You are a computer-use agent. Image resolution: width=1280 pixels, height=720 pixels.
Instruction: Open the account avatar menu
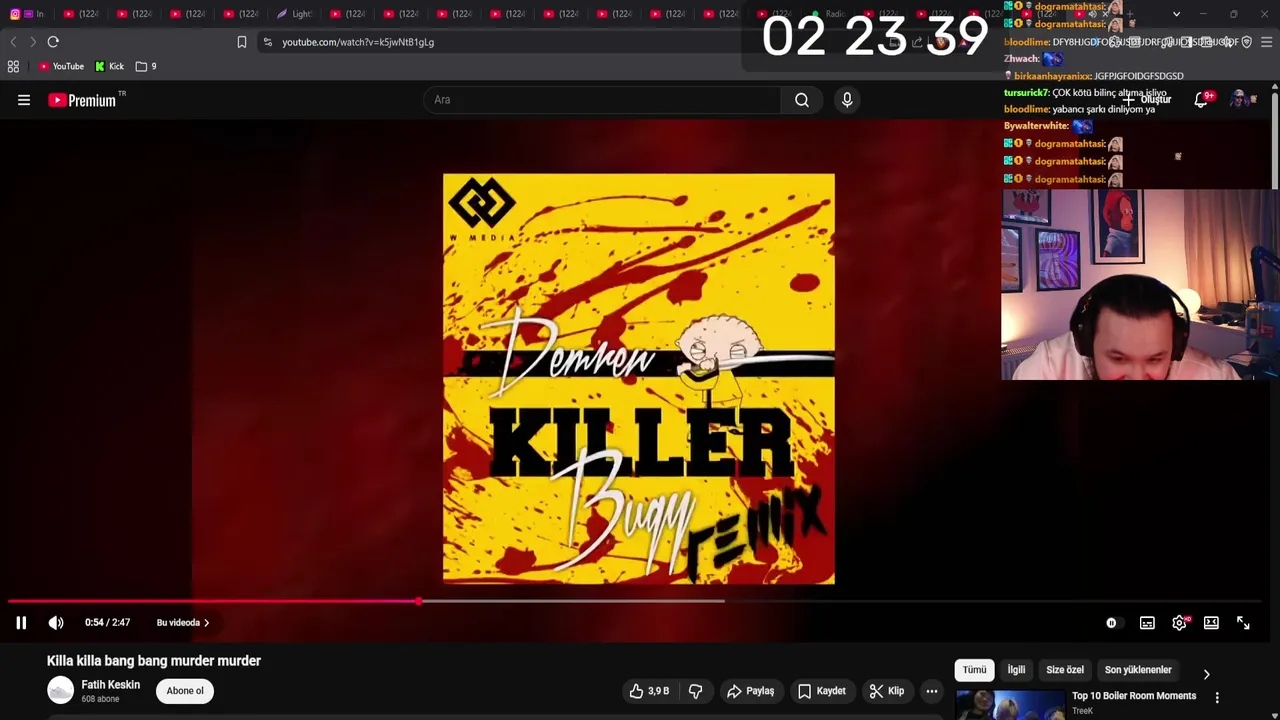click(1240, 100)
